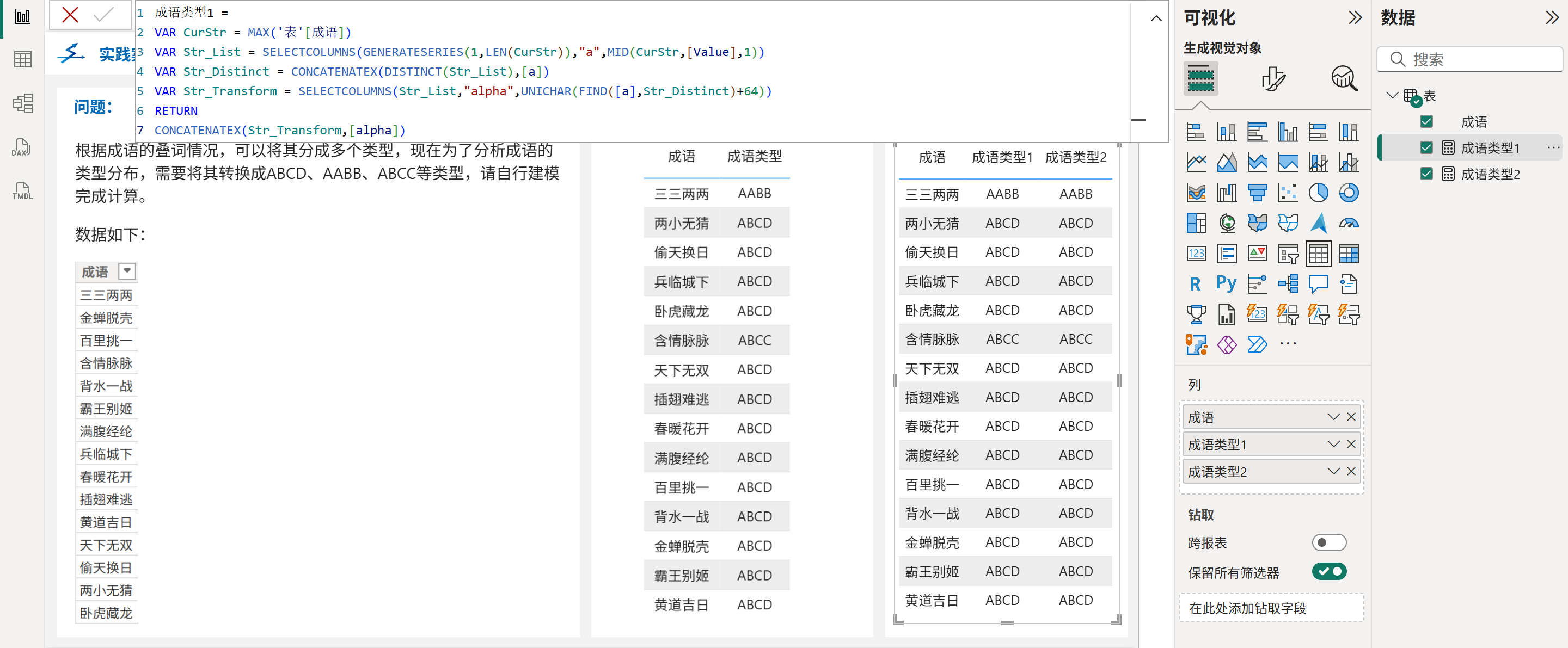Select the Python visual icon

point(1226,283)
